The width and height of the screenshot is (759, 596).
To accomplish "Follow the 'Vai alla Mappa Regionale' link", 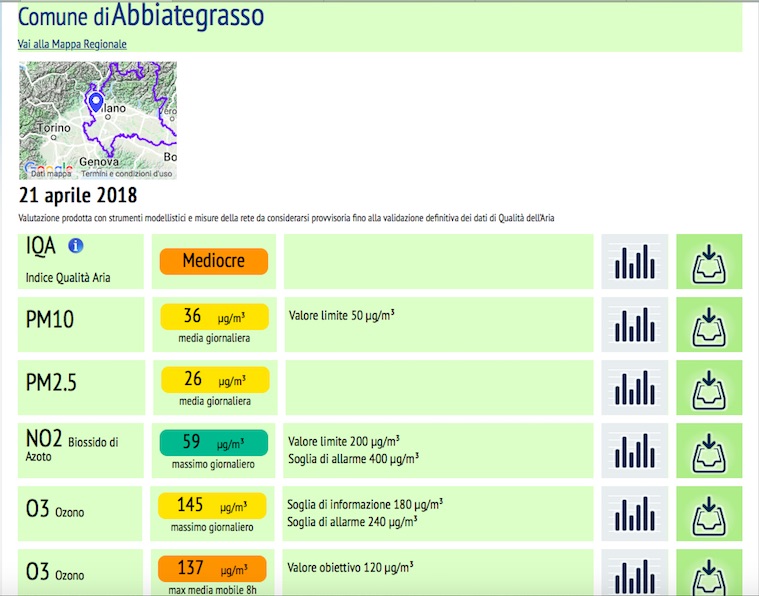I will coord(72,44).
